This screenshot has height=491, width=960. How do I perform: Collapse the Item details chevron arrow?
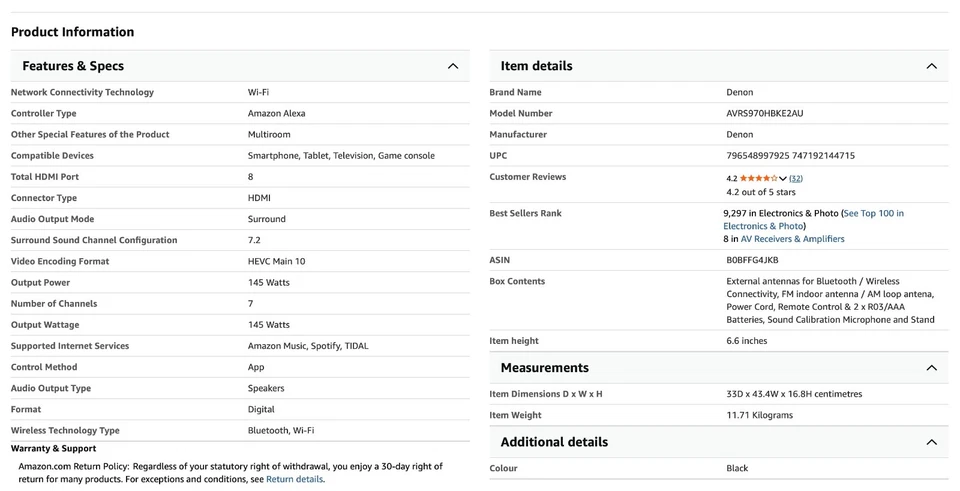[x=931, y=66]
